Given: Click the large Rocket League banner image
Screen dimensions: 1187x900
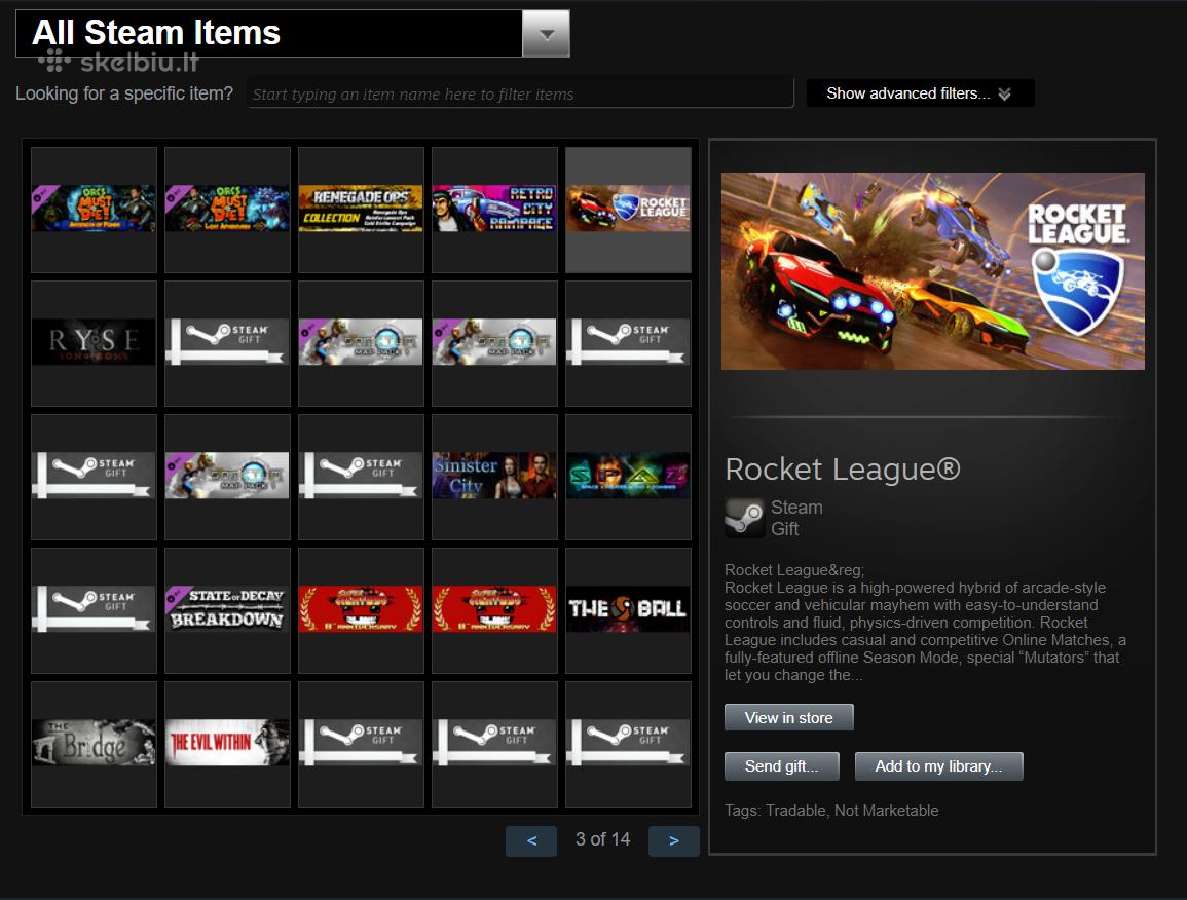Looking at the screenshot, I should [x=933, y=272].
